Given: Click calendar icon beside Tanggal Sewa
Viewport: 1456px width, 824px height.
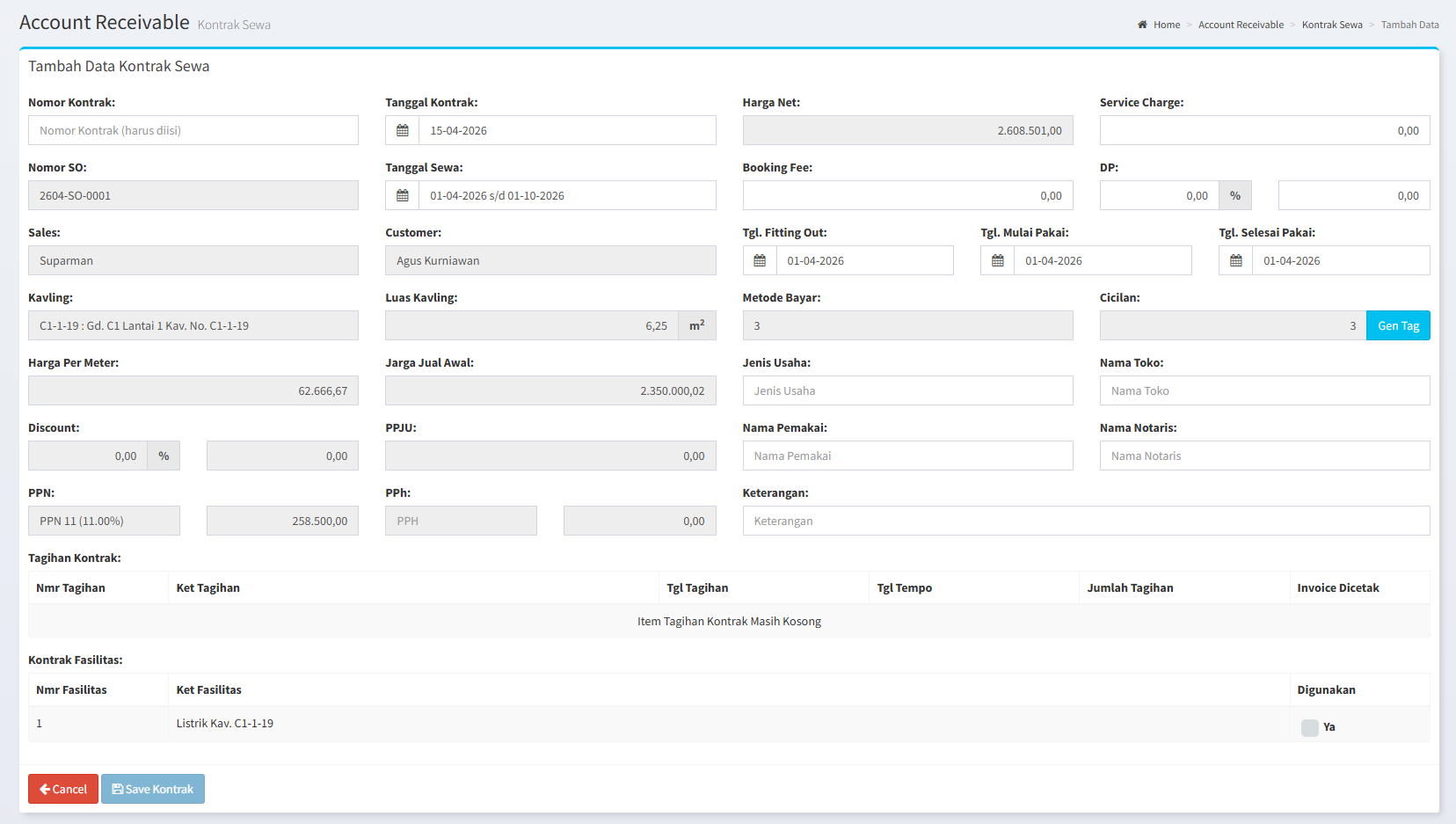Looking at the screenshot, I should coord(403,195).
